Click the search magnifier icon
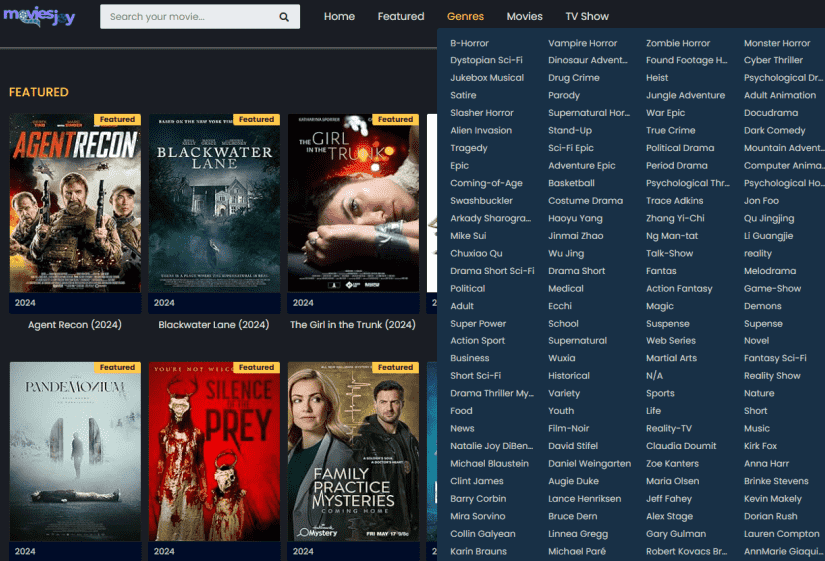 pyautogui.click(x=284, y=17)
